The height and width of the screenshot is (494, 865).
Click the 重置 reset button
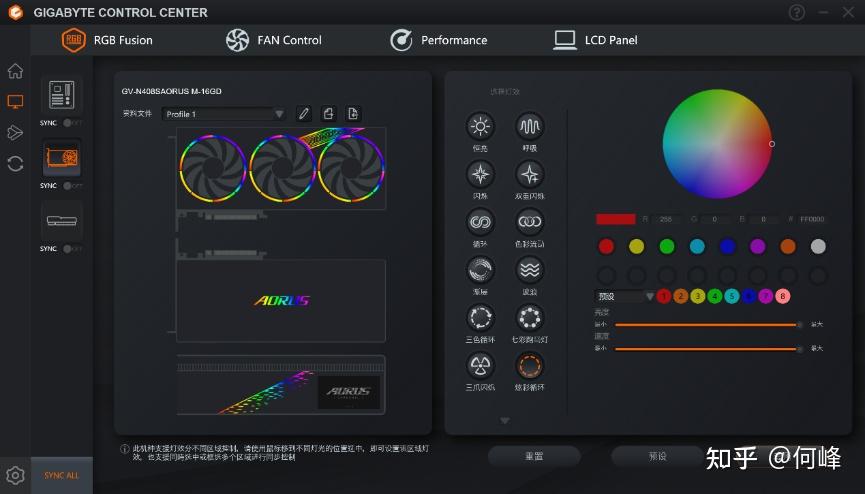point(534,456)
